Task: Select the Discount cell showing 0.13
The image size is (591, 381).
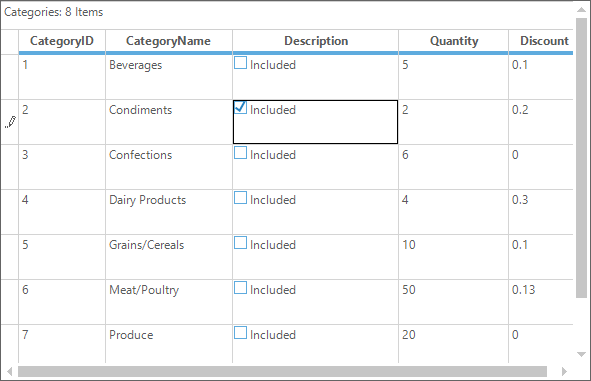Action: click(541, 302)
